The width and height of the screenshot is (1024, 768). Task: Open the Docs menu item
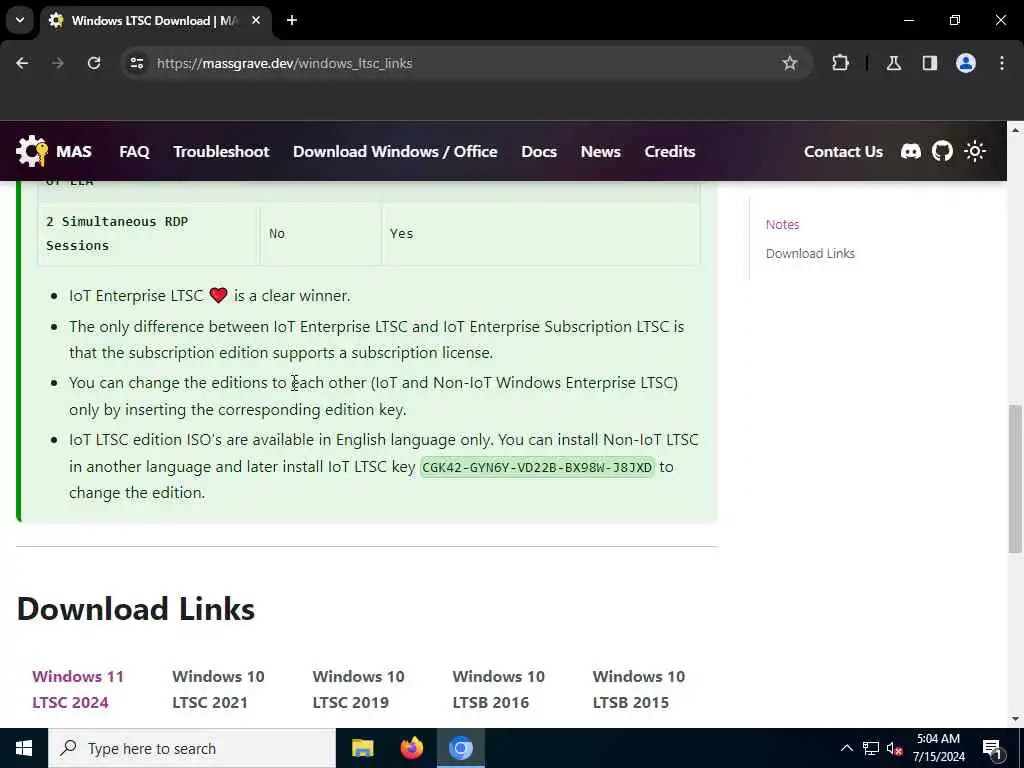[x=539, y=152]
